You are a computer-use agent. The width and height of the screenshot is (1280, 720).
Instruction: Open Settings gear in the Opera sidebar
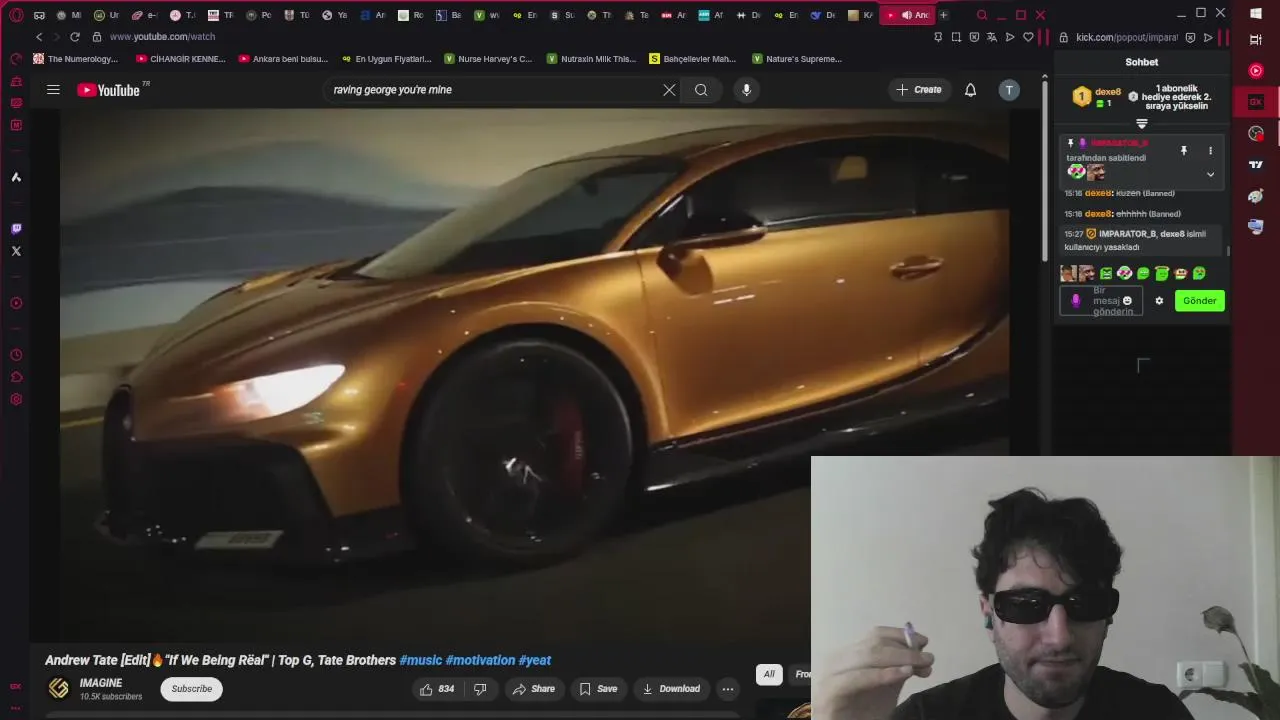[x=16, y=399]
